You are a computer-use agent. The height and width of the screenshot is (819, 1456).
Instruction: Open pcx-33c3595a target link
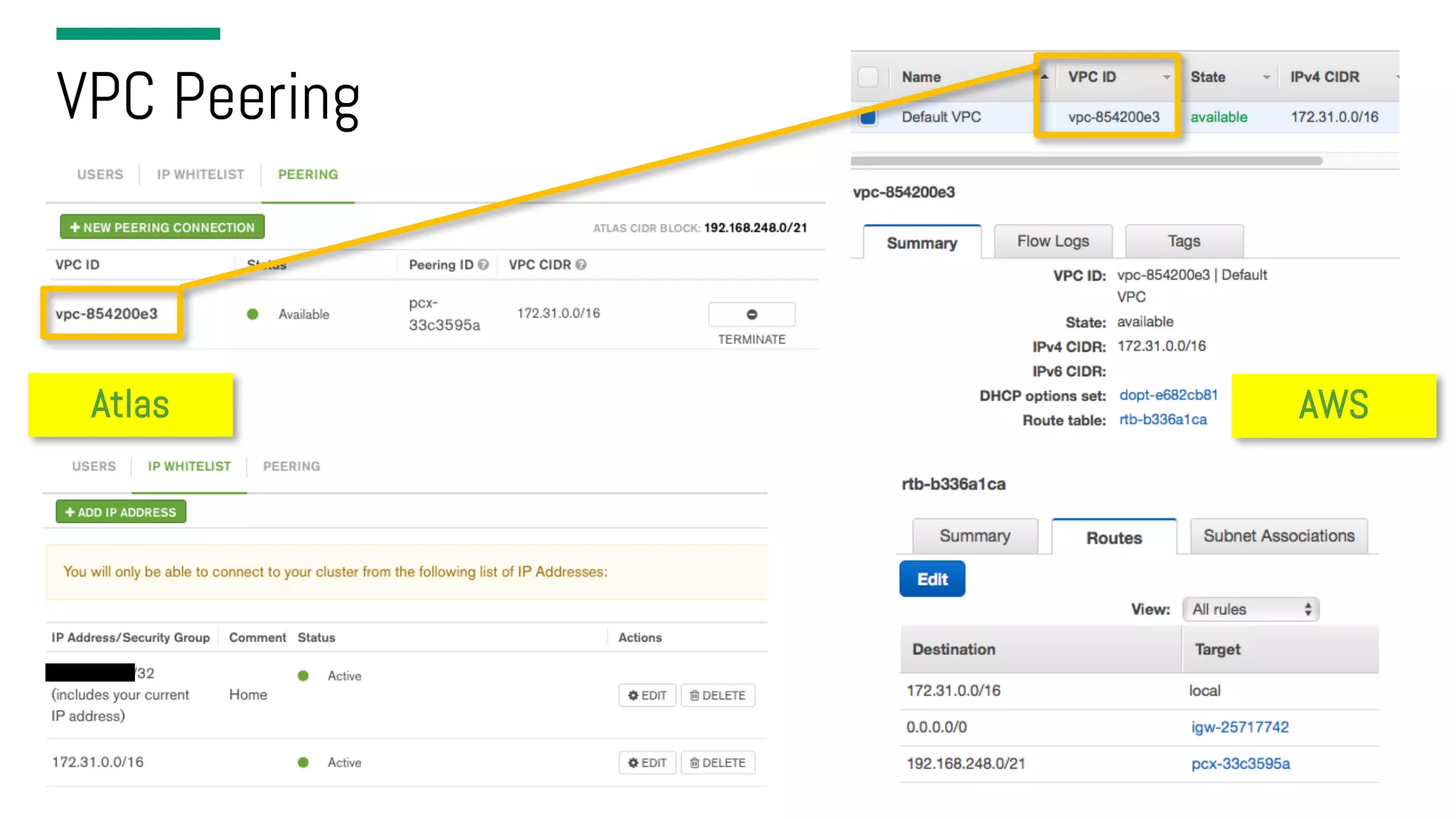click(1241, 764)
